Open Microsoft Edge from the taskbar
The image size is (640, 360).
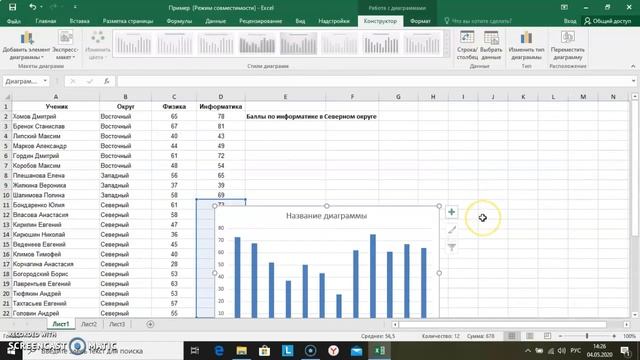[219, 351]
